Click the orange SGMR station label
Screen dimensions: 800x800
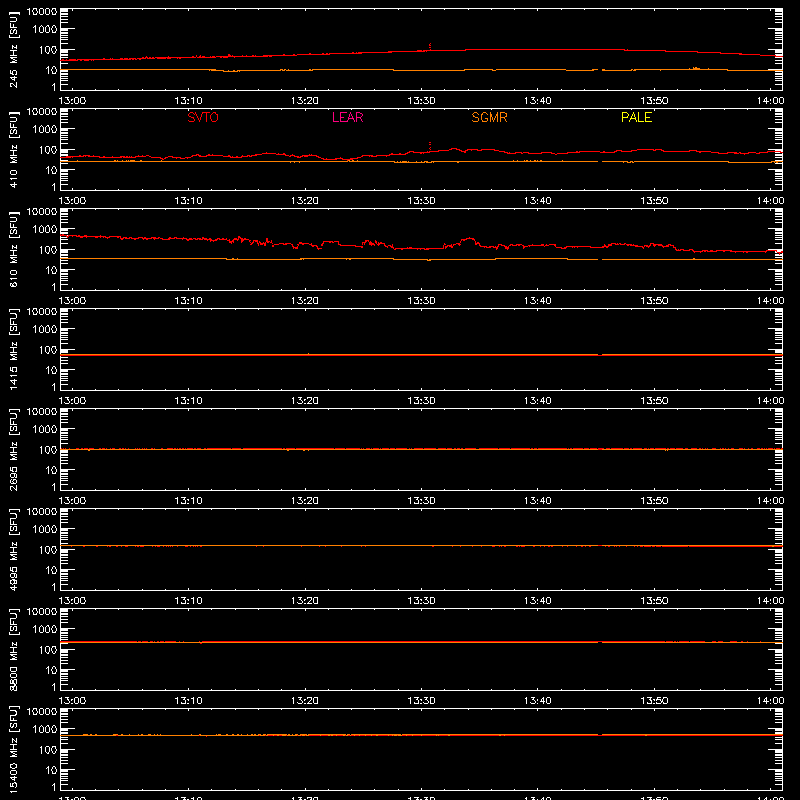(x=489, y=117)
